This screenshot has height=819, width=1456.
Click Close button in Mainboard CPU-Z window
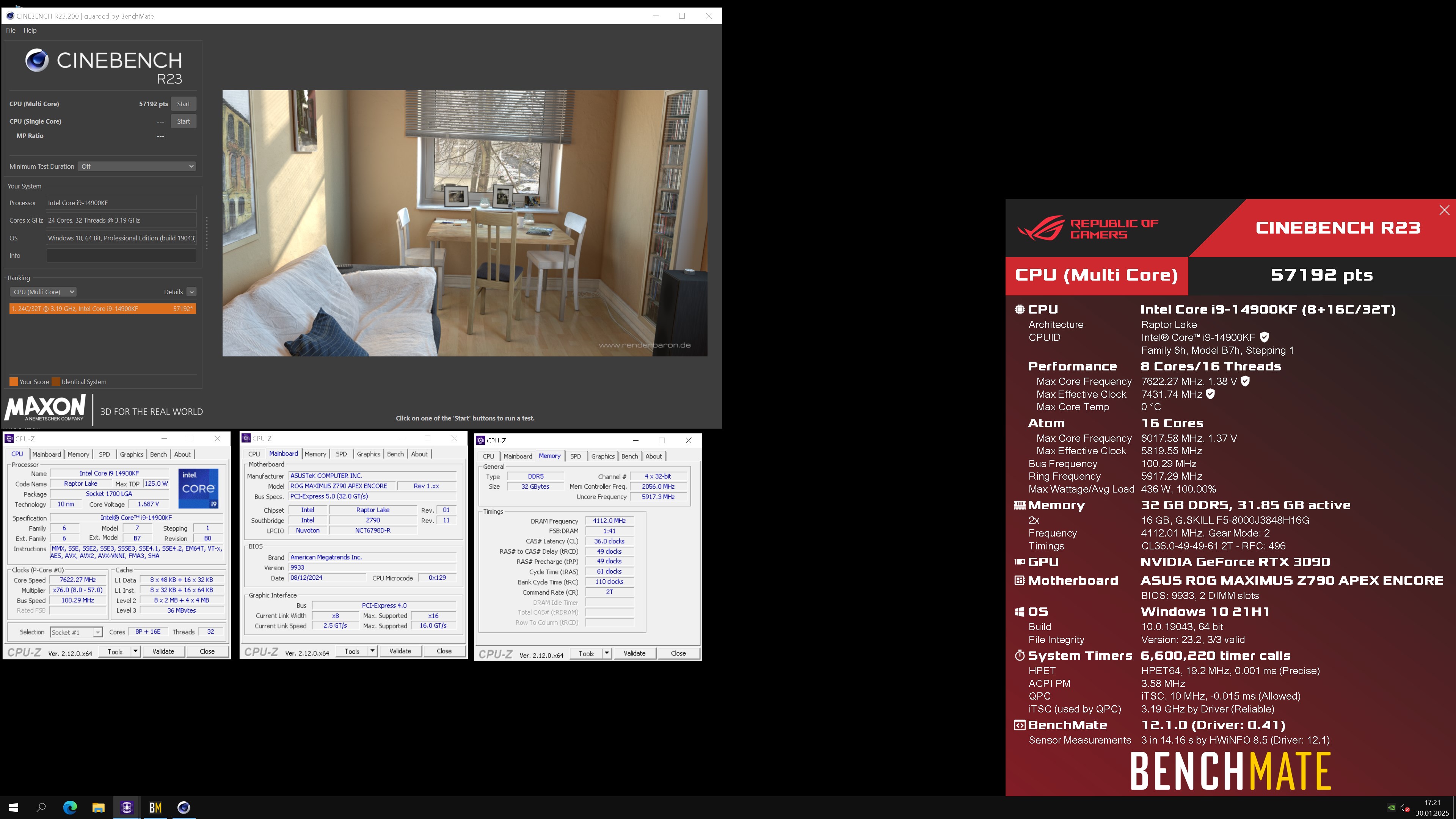click(444, 651)
